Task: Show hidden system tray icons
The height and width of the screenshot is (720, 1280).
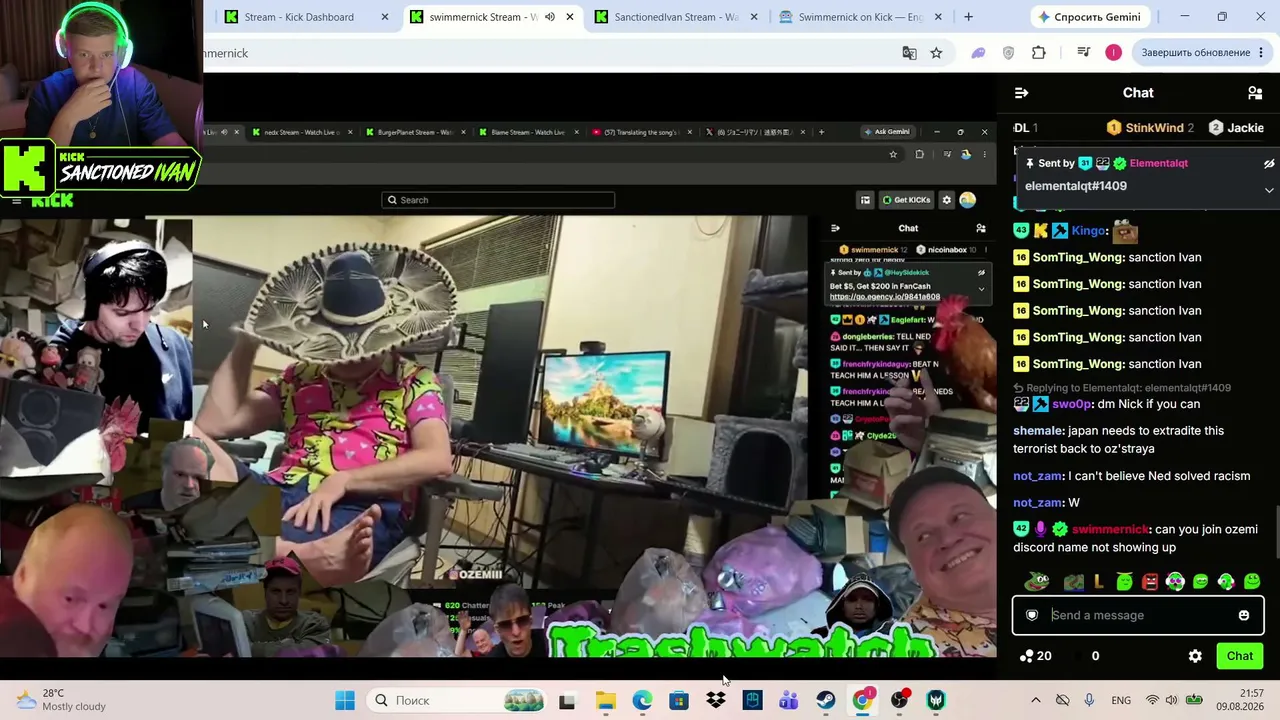Action: coord(1035,700)
